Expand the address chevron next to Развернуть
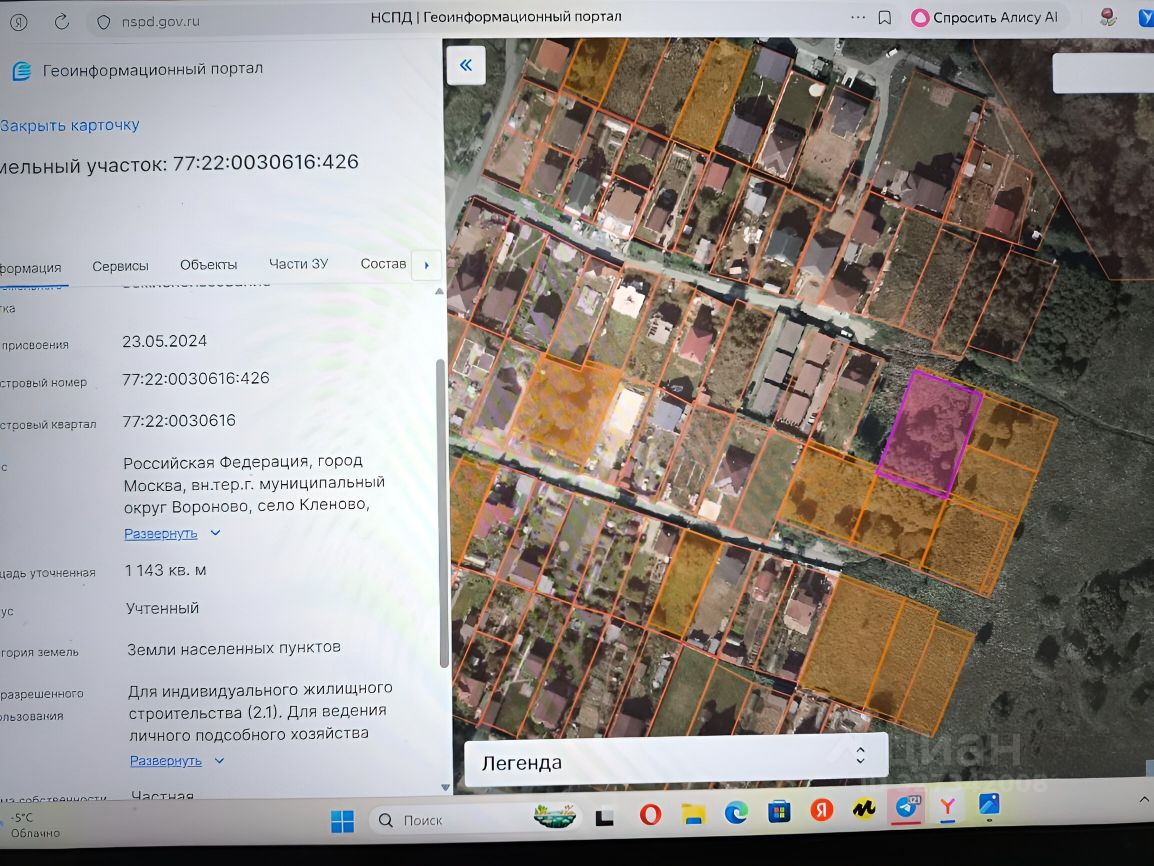Screen dimensions: 1154x866 (x=215, y=533)
